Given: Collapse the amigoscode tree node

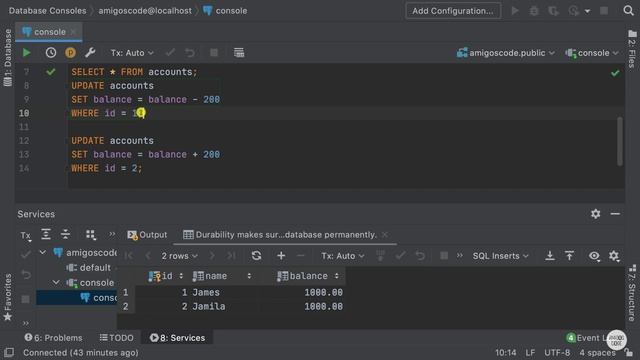Looking at the screenshot, I should [x=43, y=253].
